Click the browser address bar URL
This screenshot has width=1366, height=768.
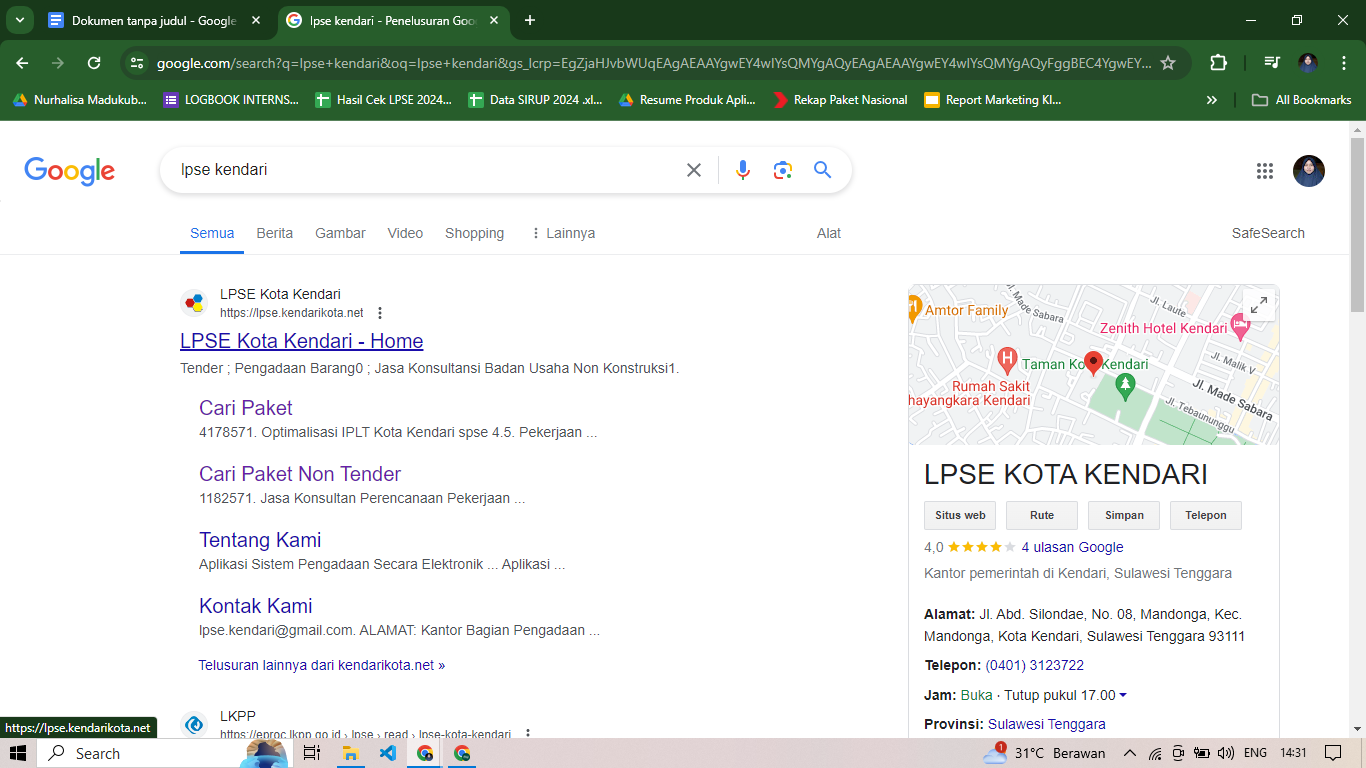click(x=654, y=63)
